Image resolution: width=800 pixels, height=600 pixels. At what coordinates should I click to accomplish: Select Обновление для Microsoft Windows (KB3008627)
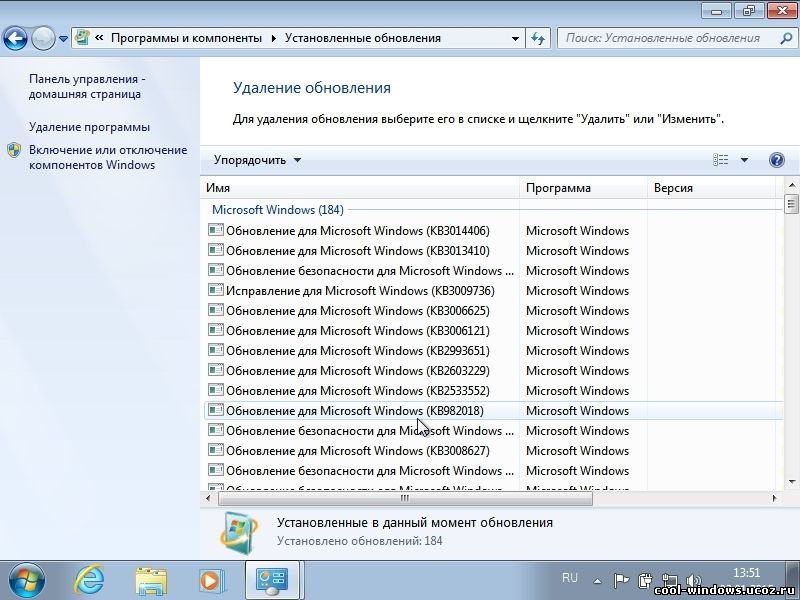[x=358, y=451]
